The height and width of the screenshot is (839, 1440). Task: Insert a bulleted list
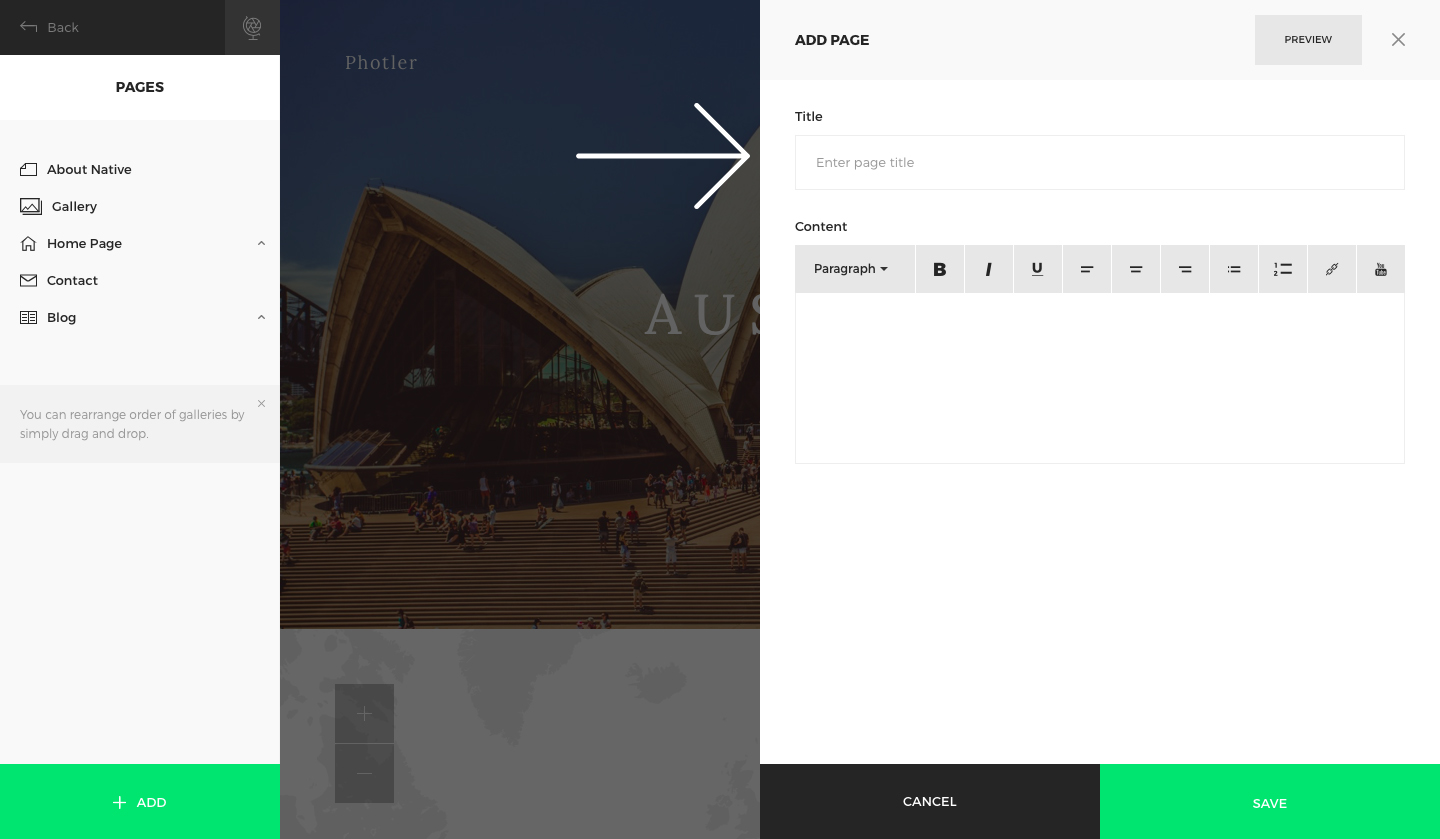tap(1234, 269)
